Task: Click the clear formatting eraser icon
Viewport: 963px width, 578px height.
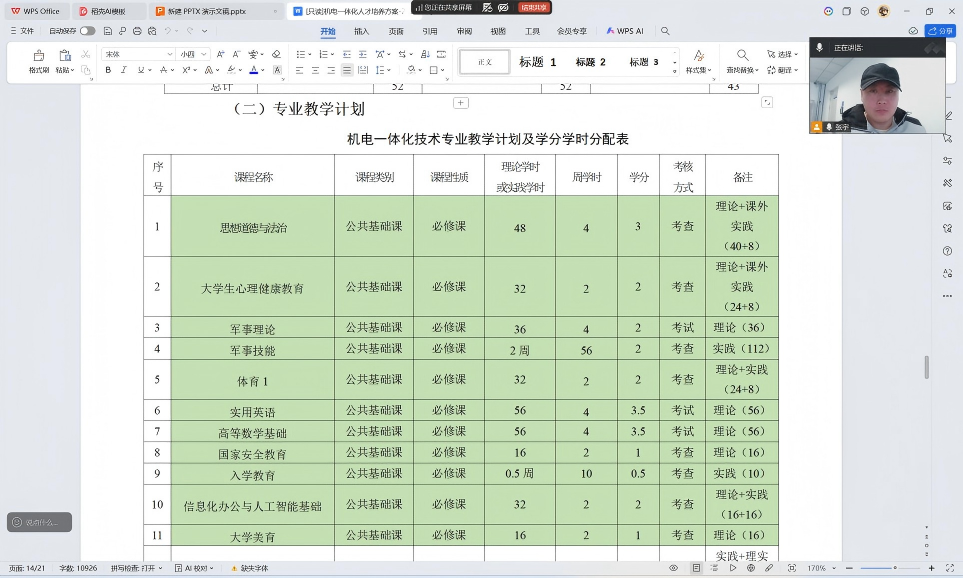Action: click(277, 54)
